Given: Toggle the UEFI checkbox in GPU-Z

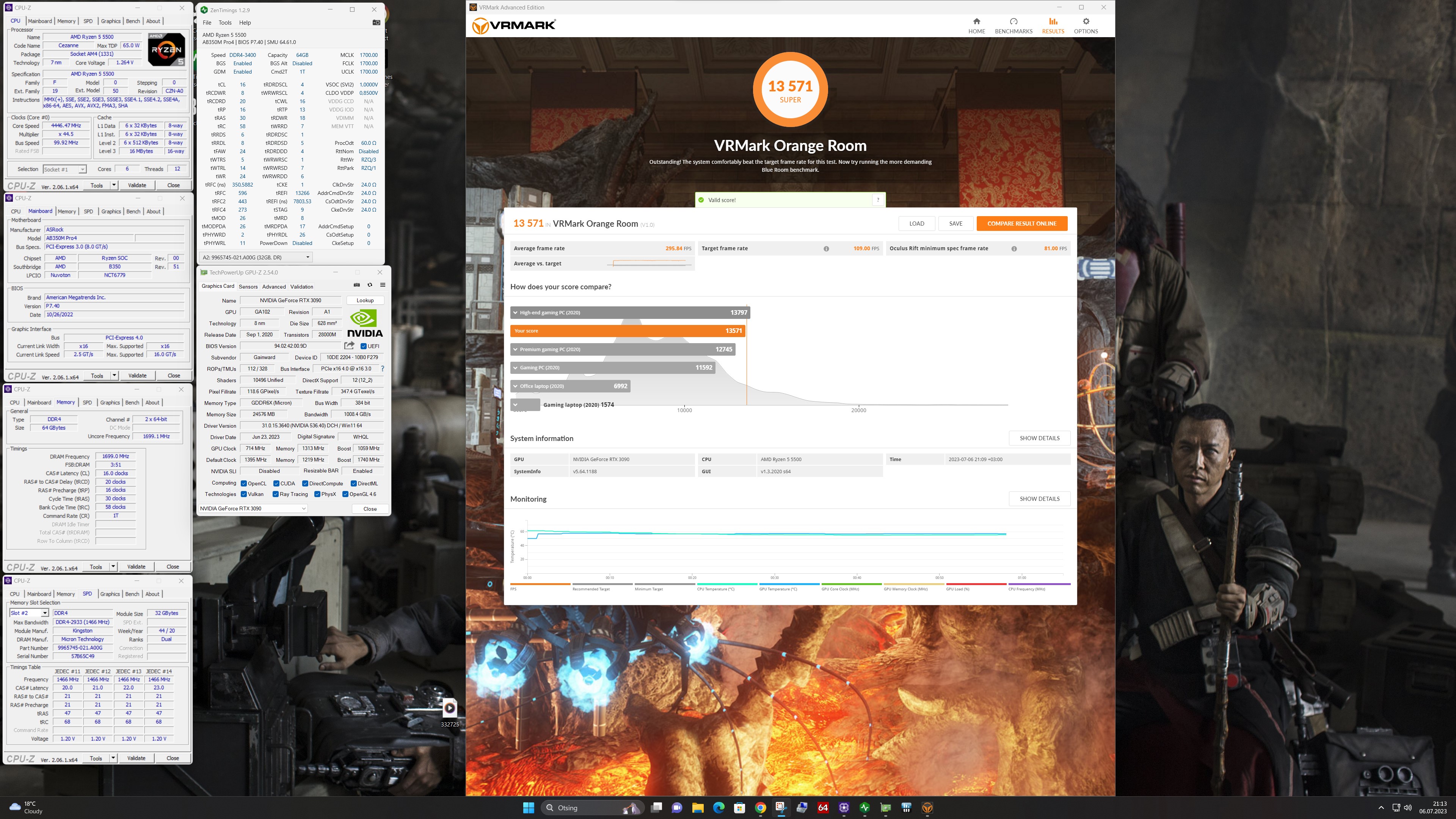Looking at the screenshot, I should point(364,346).
